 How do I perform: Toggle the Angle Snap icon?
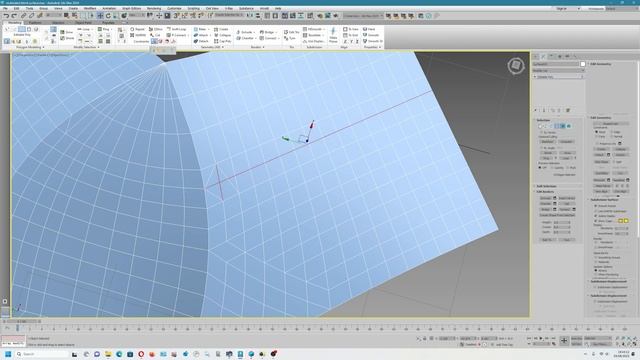click(184, 16)
